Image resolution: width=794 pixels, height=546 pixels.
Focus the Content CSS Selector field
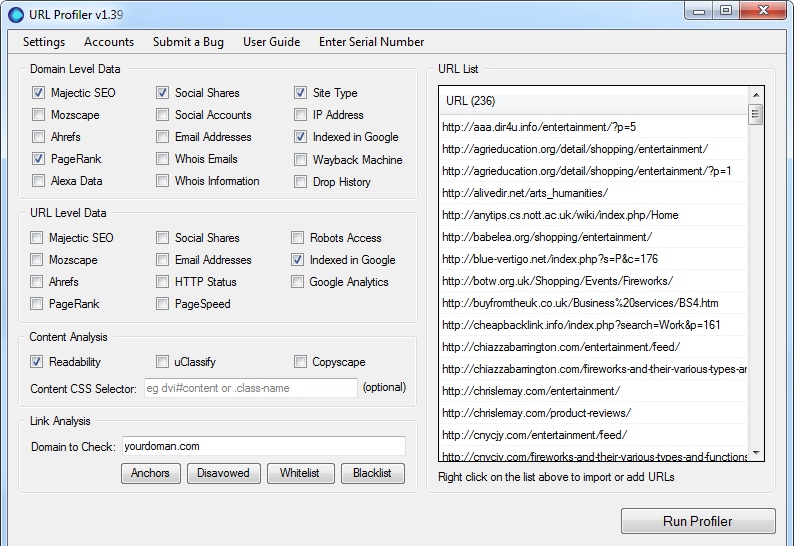249,388
